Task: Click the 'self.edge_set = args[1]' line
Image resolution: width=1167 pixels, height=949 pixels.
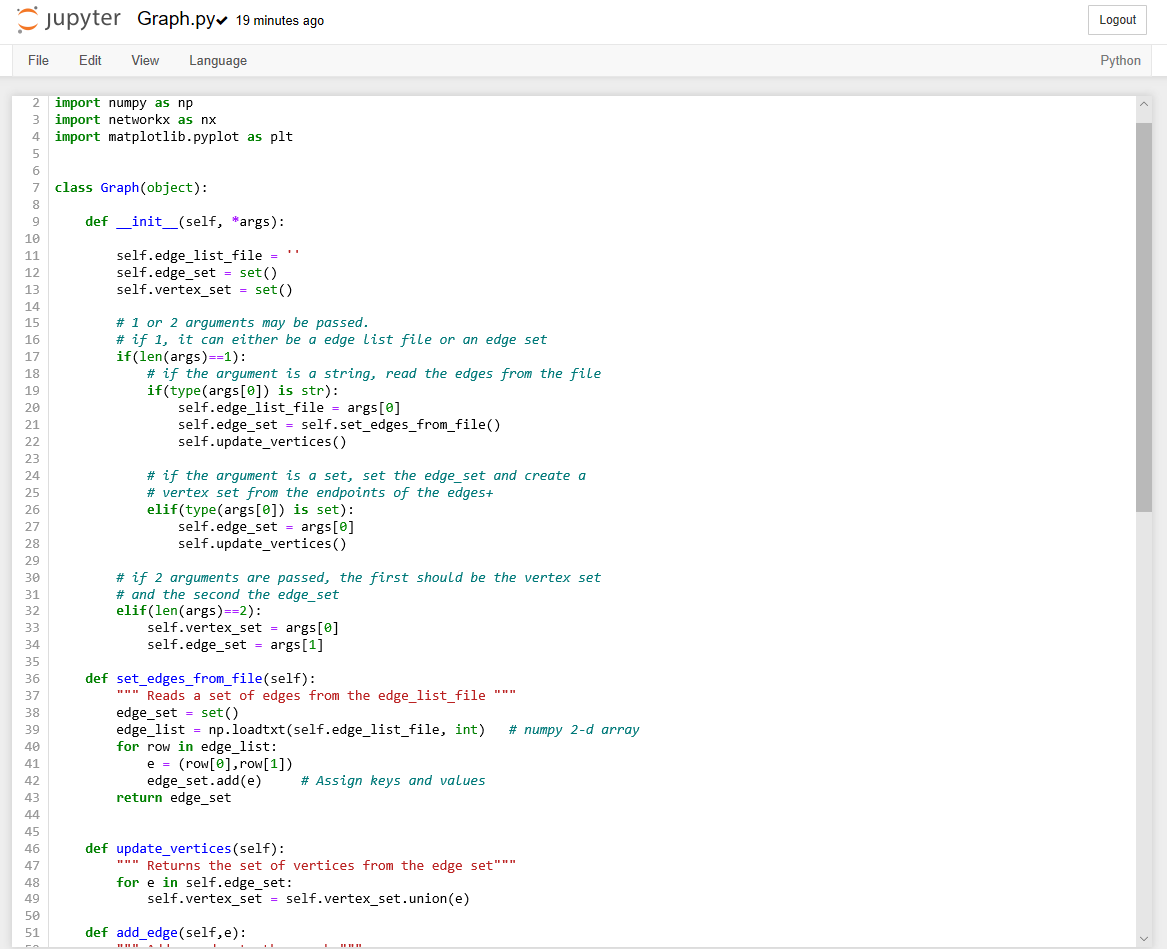Action: tap(235, 645)
